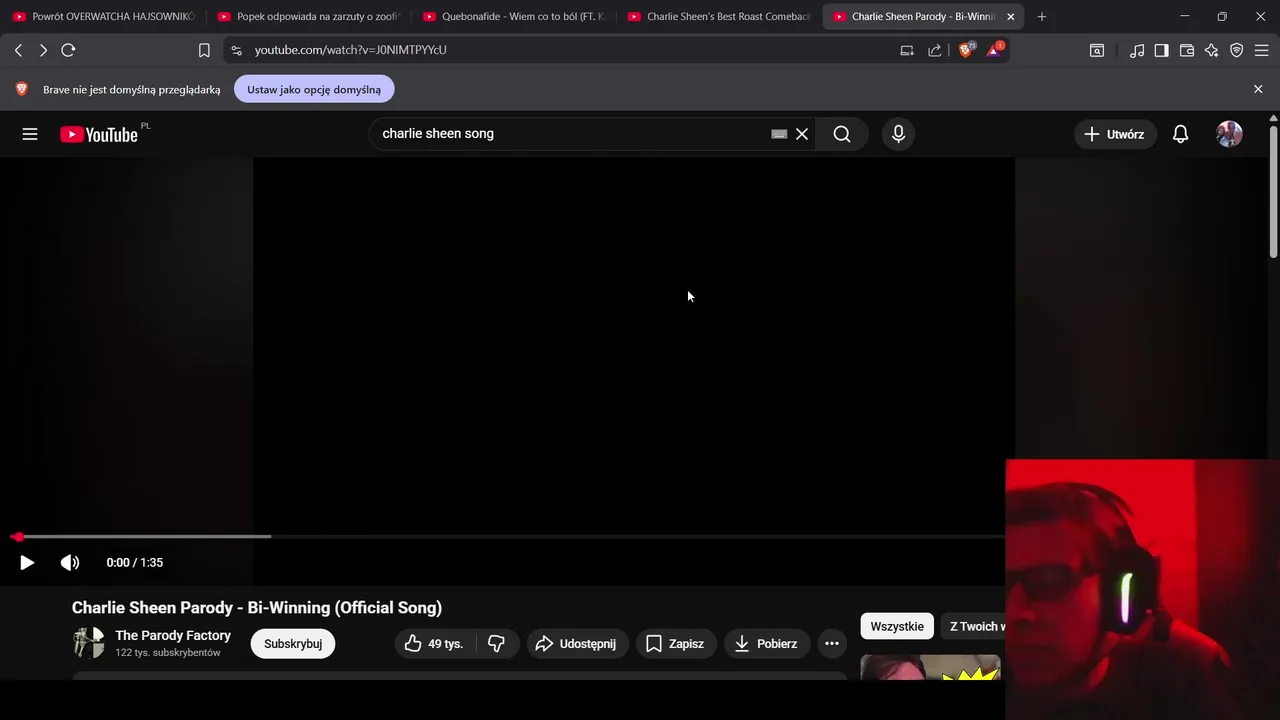Reload the current YouTube page

pyautogui.click(x=68, y=50)
